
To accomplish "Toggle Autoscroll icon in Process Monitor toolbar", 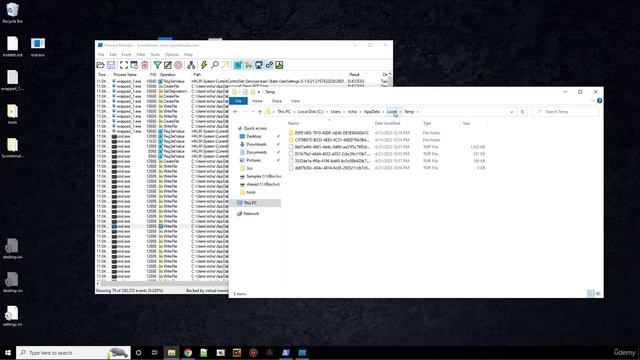I will pyautogui.click(x=134, y=65).
